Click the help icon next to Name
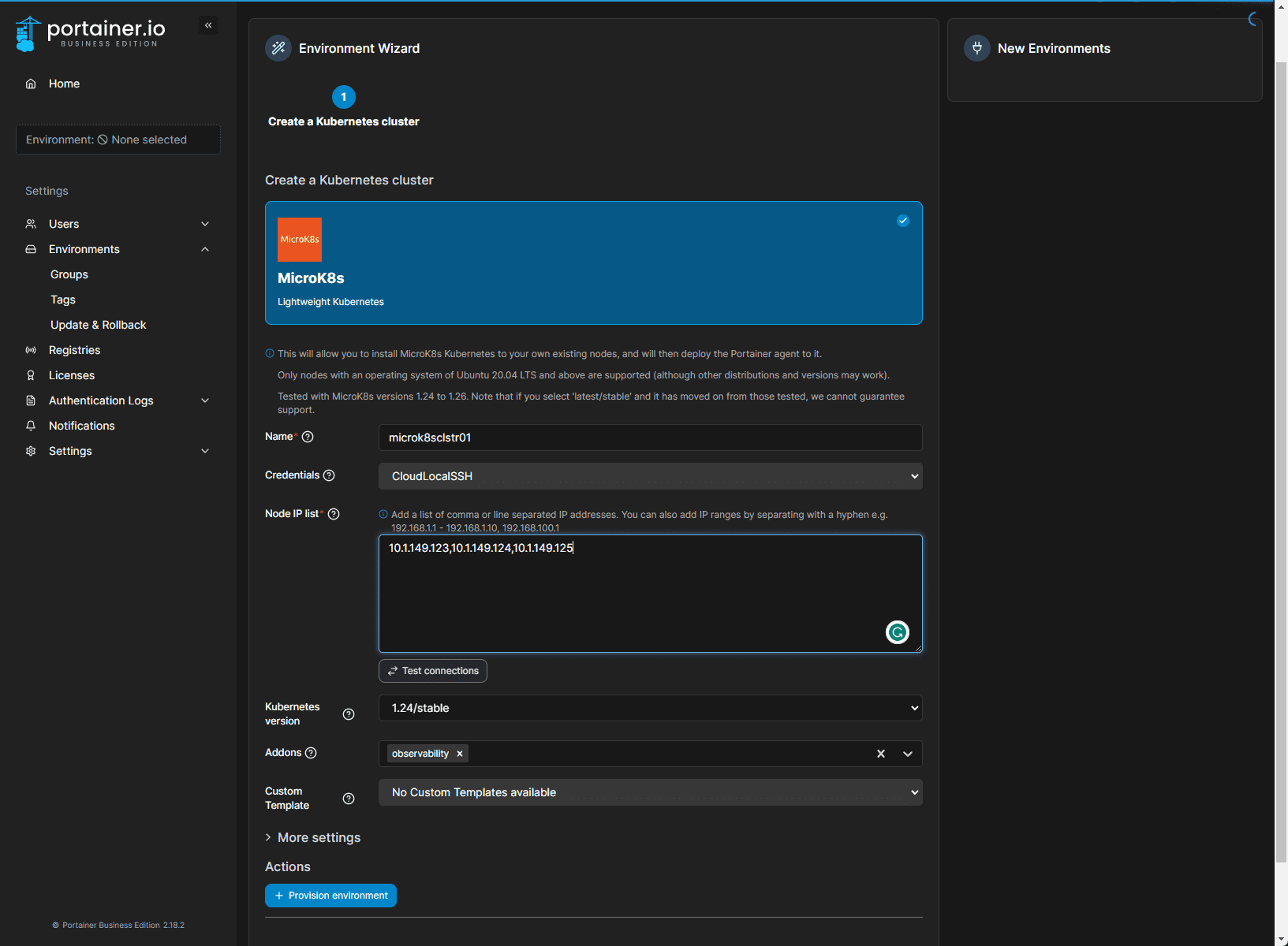The width and height of the screenshot is (1288, 946). tap(308, 437)
